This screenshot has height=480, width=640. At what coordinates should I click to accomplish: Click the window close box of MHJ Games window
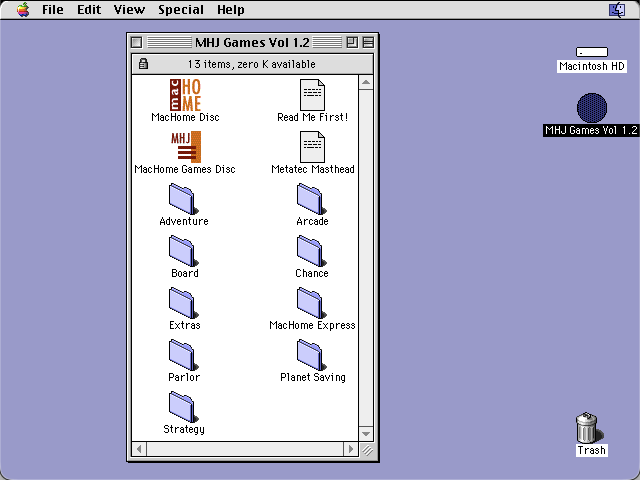coord(137,42)
